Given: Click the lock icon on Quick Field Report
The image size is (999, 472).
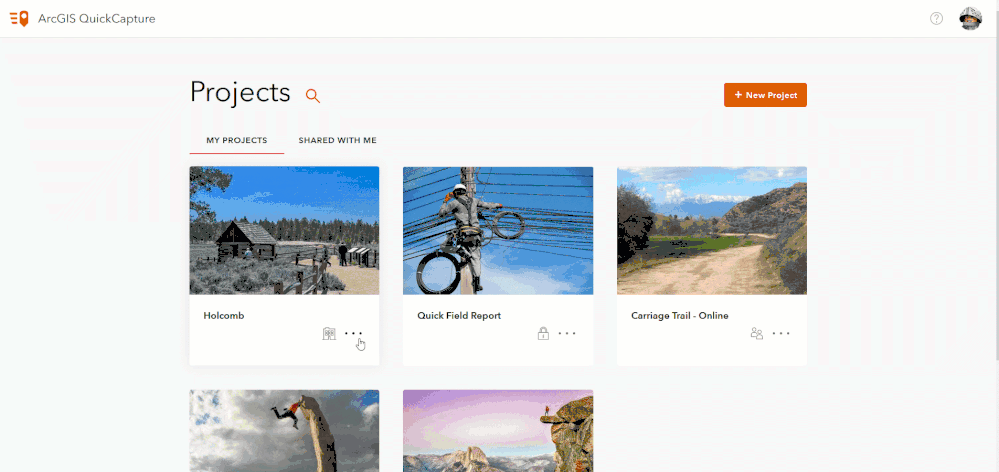Looking at the screenshot, I should [x=543, y=333].
